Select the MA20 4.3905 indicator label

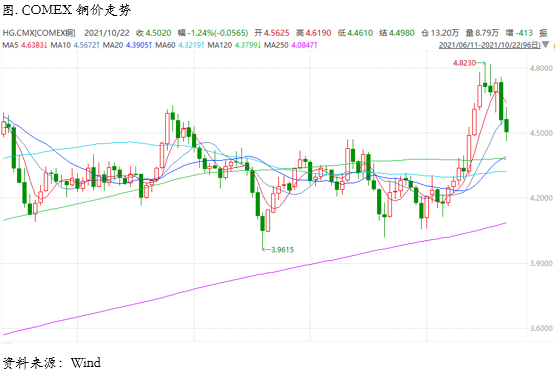coord(127,45)
